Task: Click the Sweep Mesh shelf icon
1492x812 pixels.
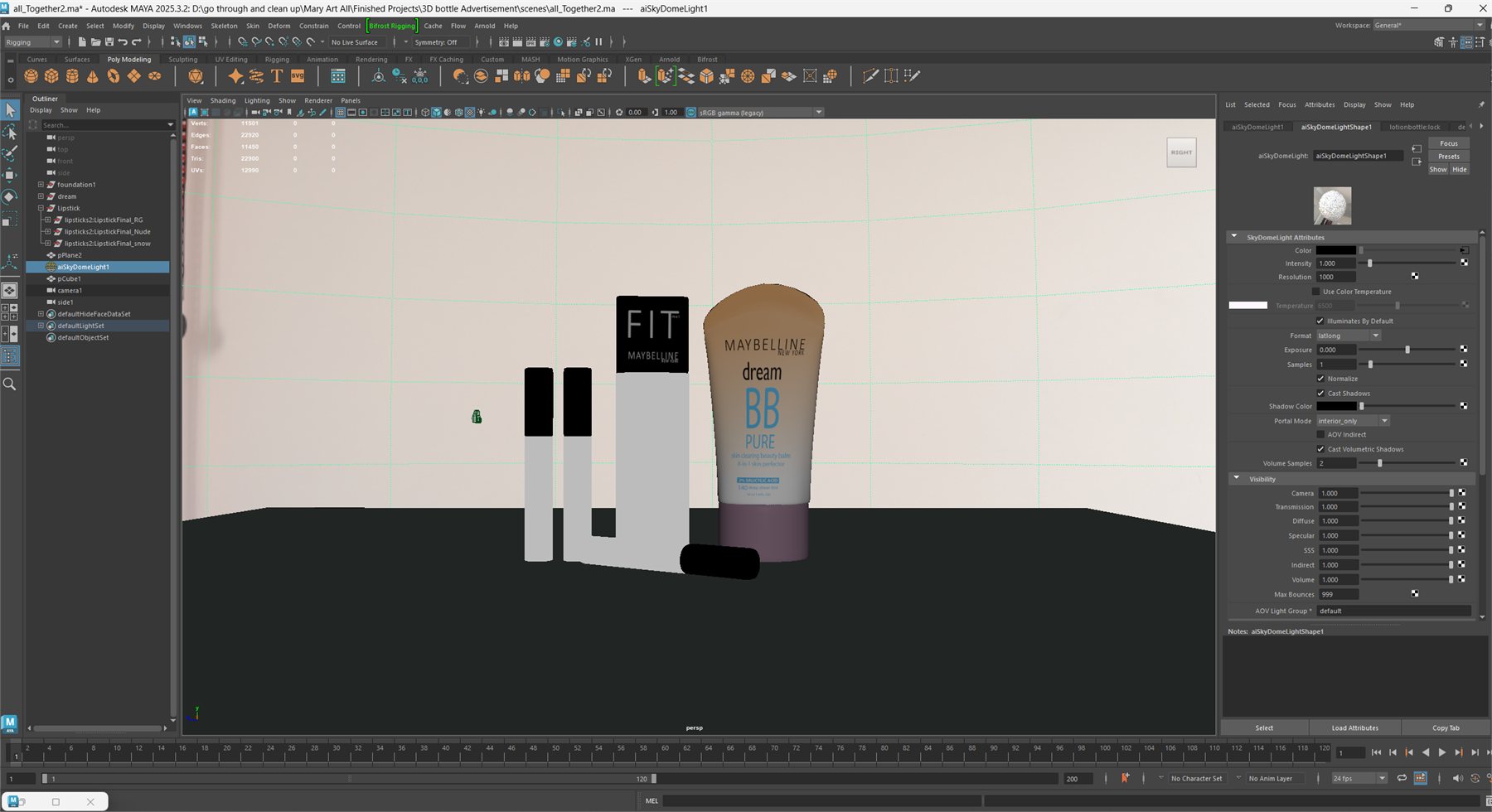Action: [x=256, y=76]
